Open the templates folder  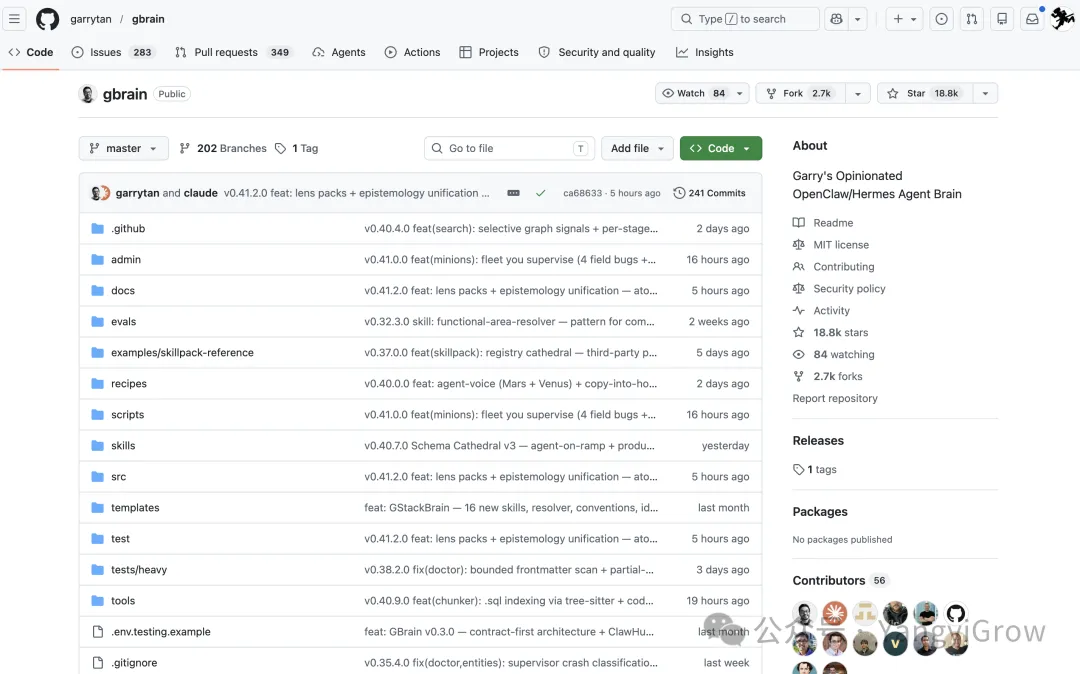(x=135, y=507)
